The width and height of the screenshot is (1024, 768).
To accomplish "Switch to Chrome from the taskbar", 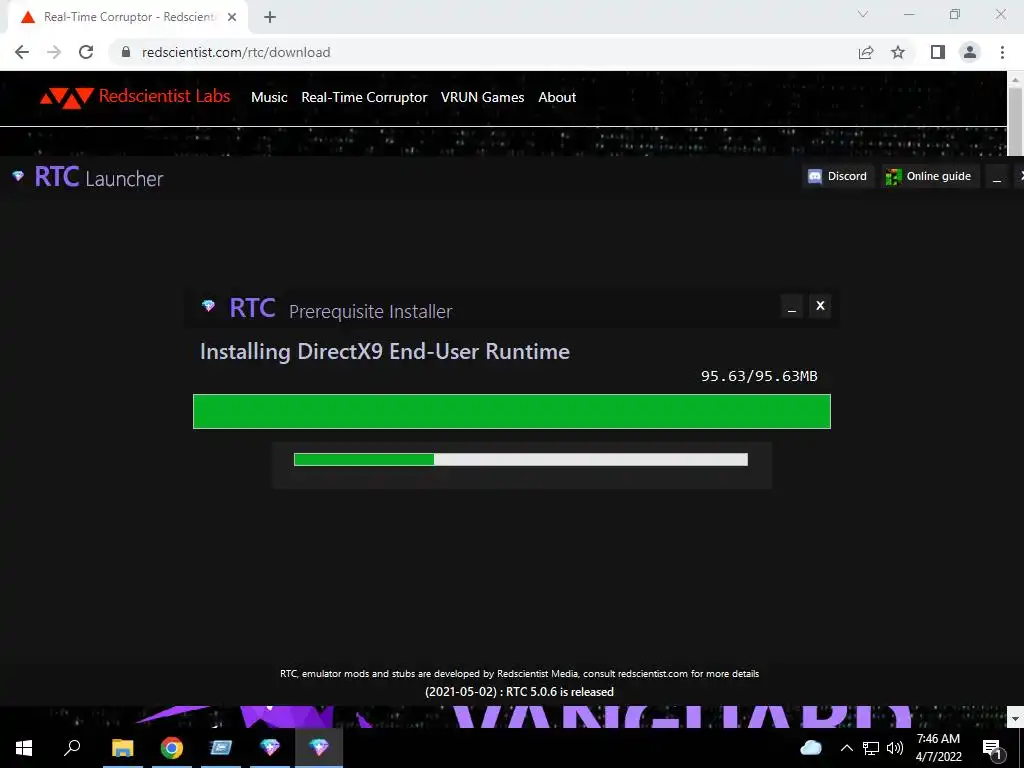I will coord(172,748).
